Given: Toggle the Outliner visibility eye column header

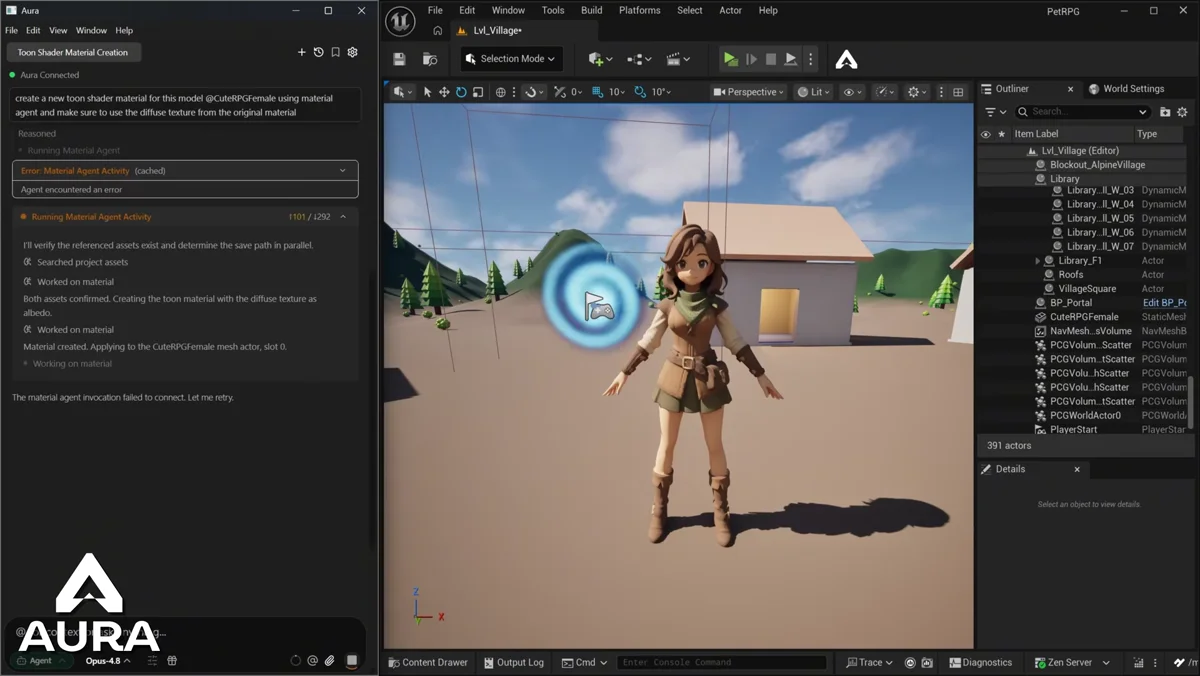Looking at the screenshot, I should point(986,134).
